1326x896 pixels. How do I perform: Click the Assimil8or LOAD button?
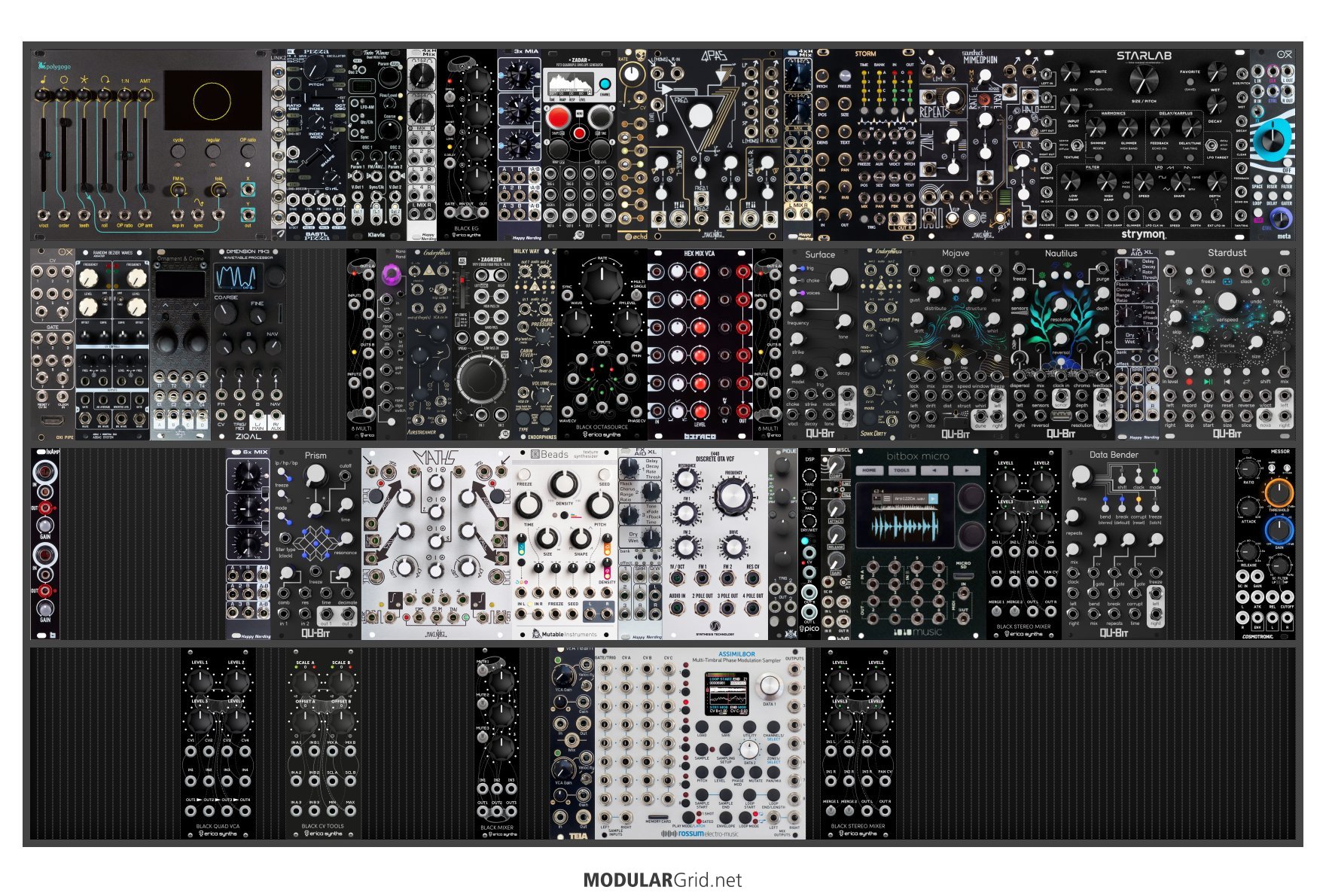coord(702,726)
